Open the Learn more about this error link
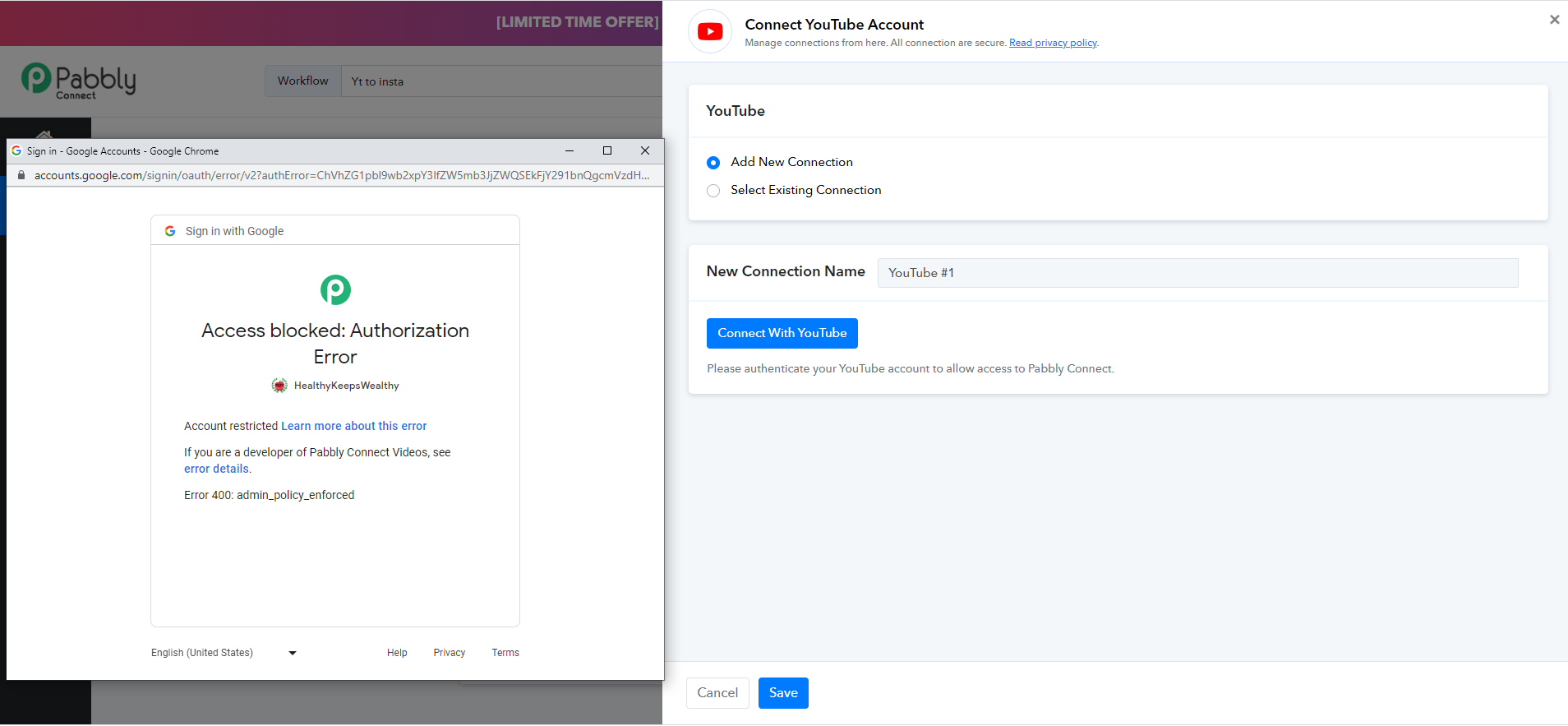 click(x=354, y=426)
